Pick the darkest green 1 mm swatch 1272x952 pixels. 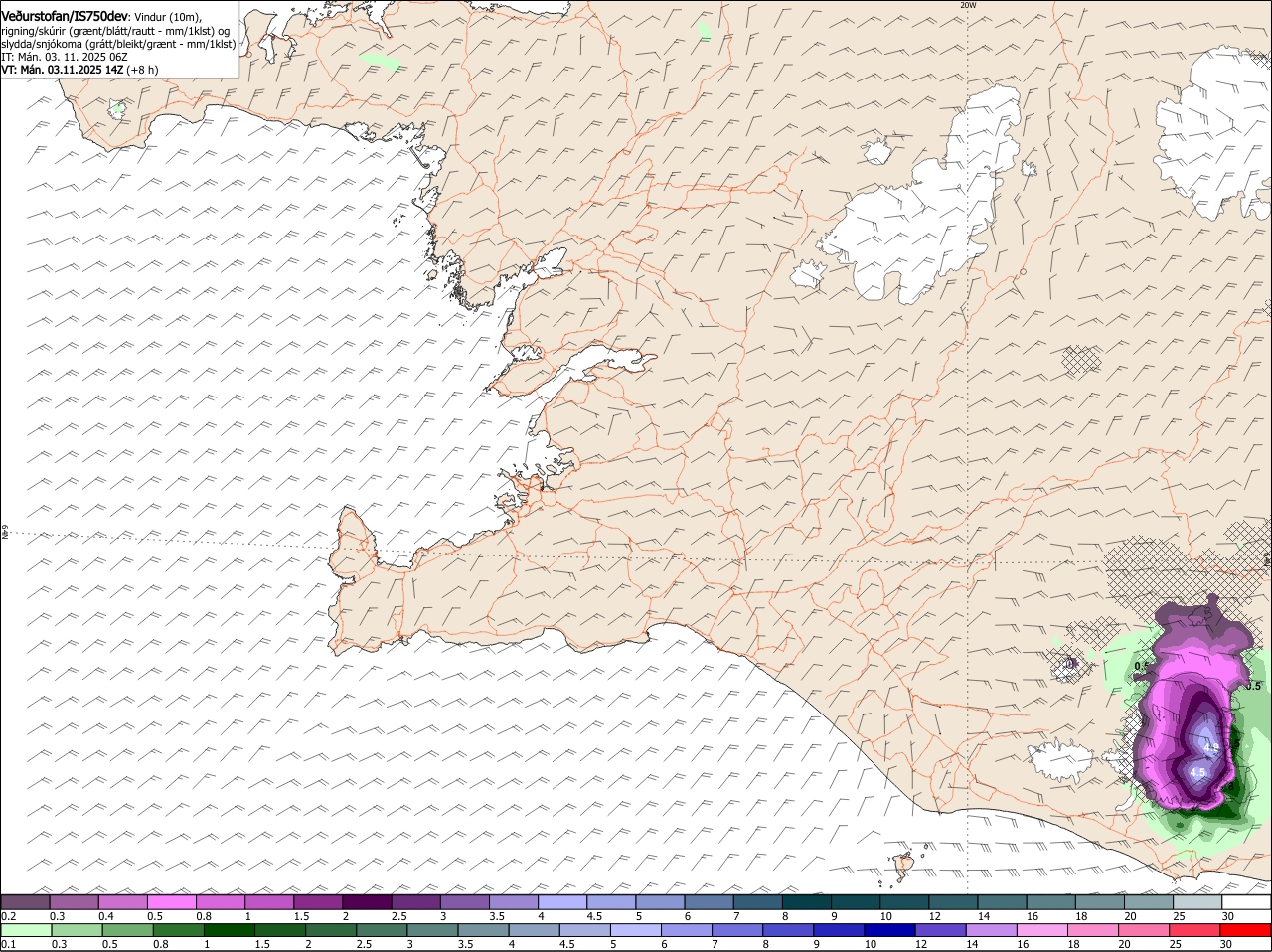tap(228, 930)
